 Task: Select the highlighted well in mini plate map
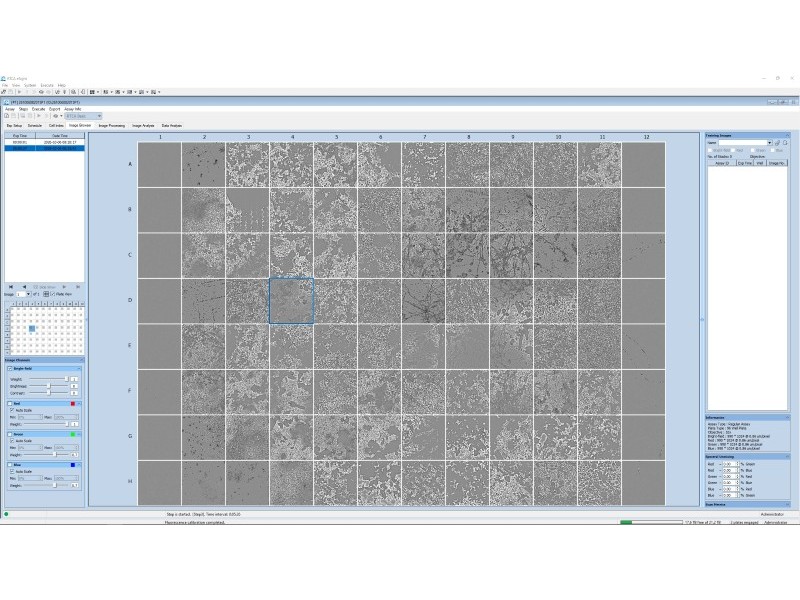tap(32, 329)
